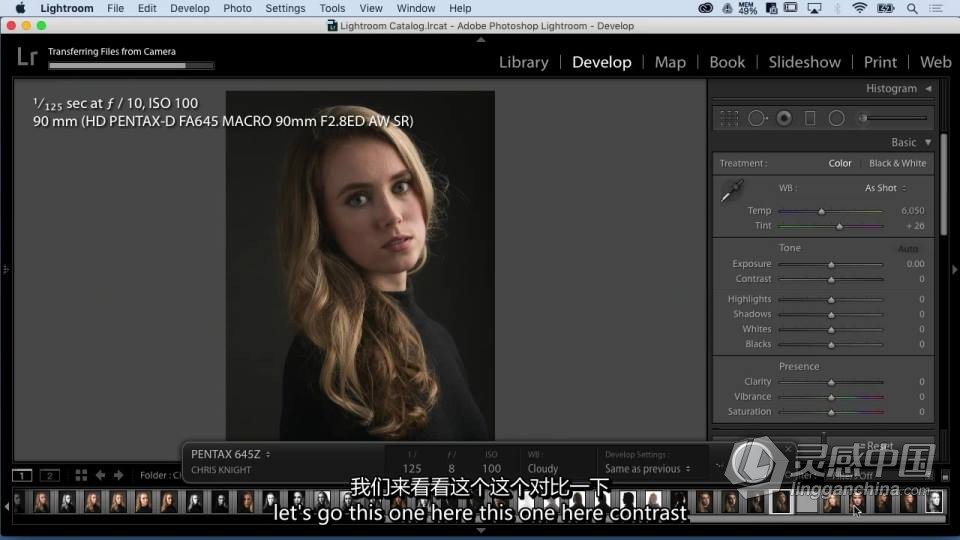The height and width of the screenshot is (540, 960).
Task: Open the Tools menu
Action: point(332,9)
